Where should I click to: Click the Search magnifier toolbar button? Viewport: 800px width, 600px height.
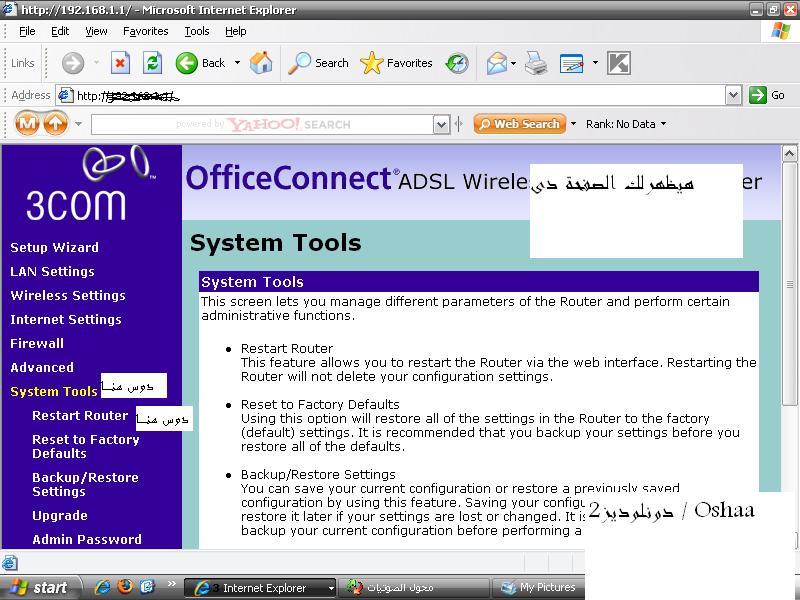pos(318,63)
